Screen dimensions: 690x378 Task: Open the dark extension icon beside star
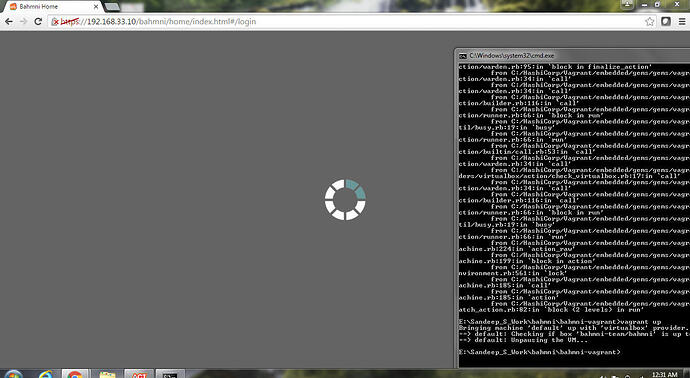pos(666,22)
